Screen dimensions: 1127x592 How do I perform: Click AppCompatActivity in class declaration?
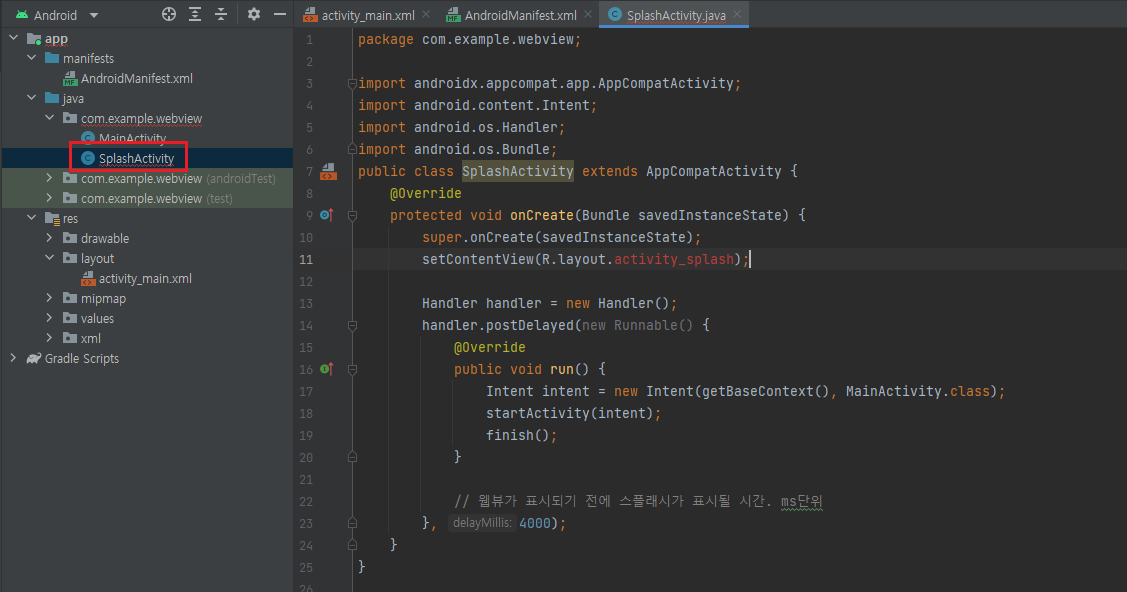(713, 171)
